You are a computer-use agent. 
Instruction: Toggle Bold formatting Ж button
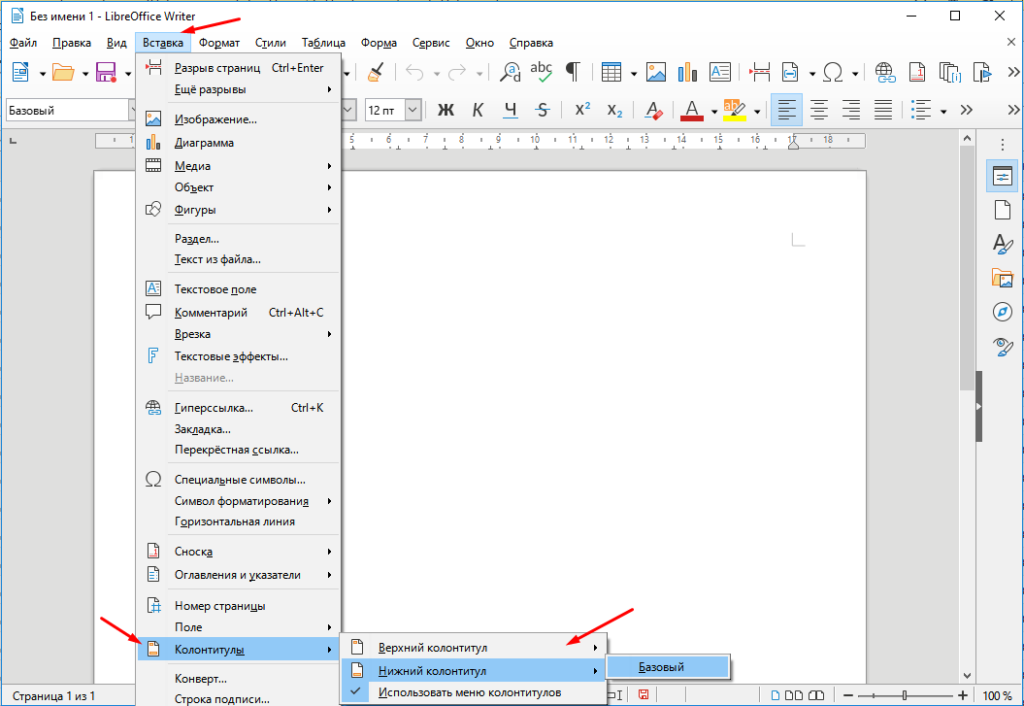(x=445, y=110)
